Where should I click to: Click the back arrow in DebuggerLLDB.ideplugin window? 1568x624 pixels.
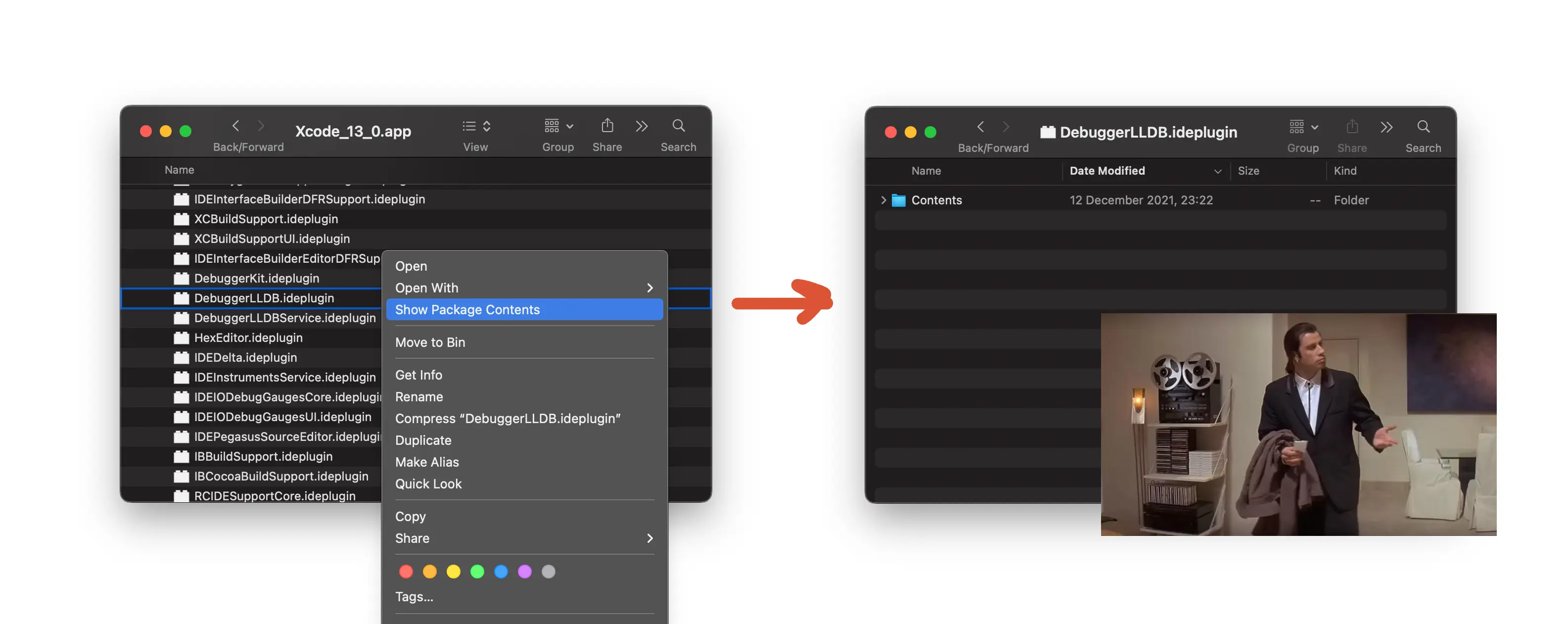980,127
